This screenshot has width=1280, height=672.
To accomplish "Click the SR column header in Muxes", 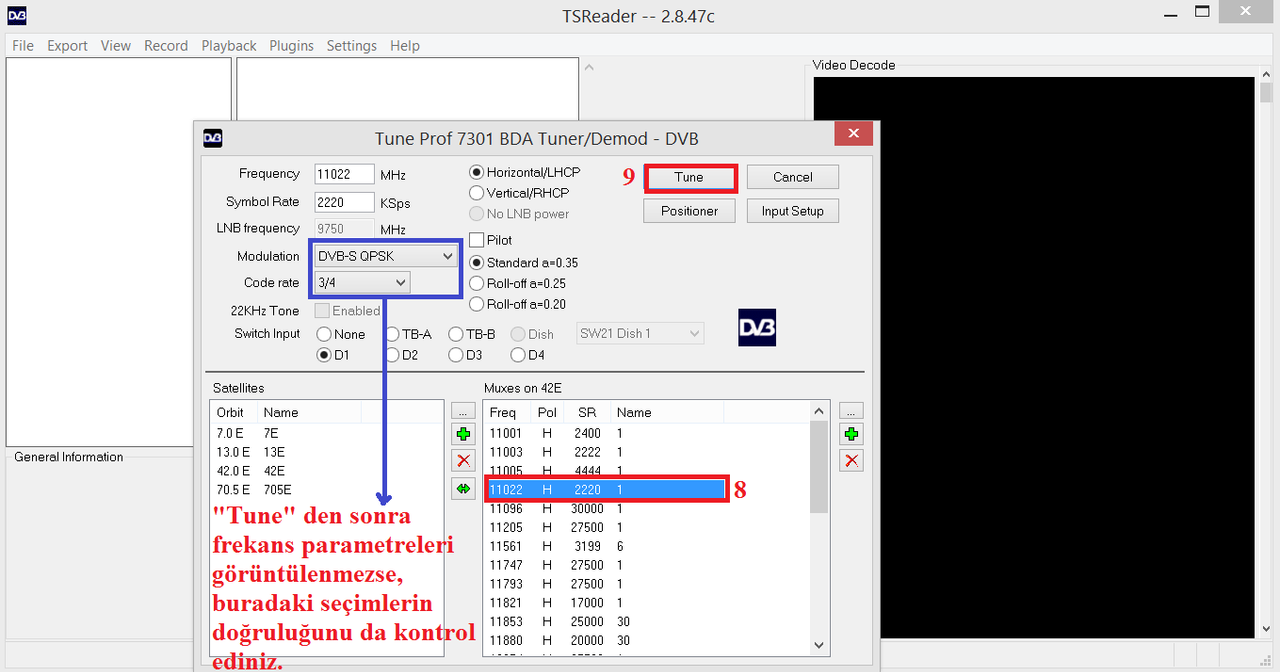I will tap(587, 412).
